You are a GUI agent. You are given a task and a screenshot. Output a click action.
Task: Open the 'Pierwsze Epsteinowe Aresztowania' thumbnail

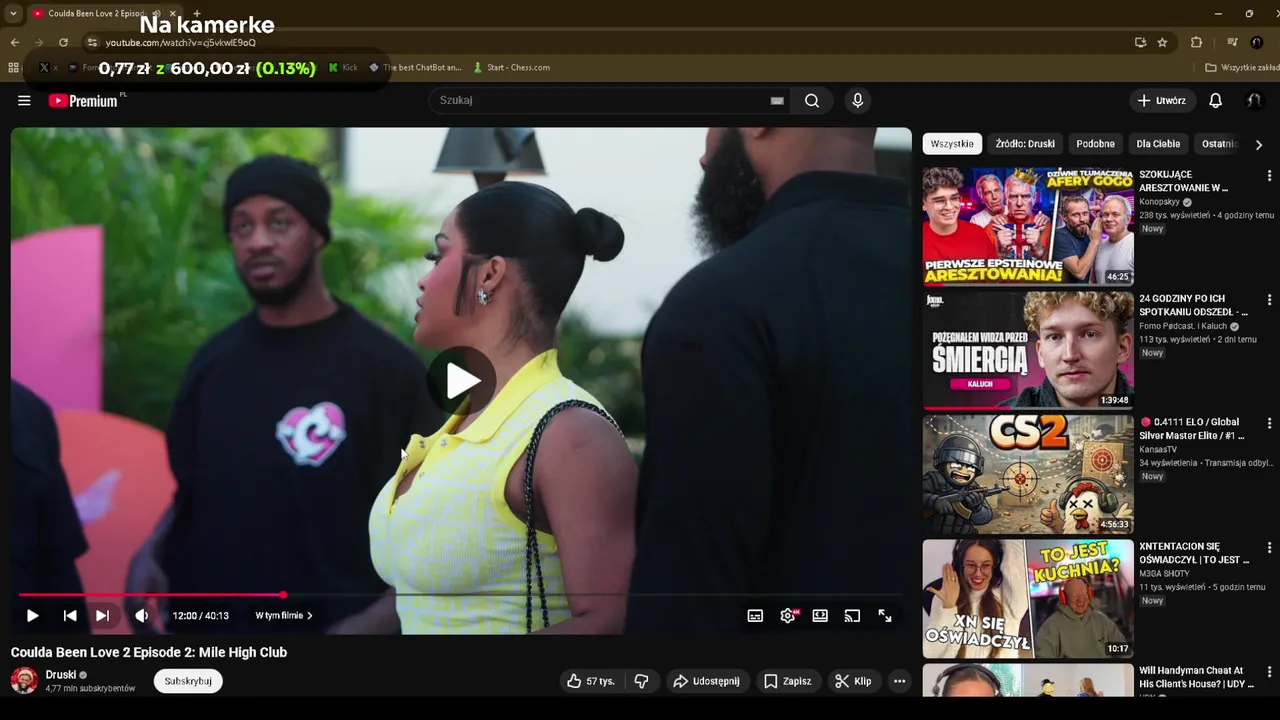(1028, 226)
